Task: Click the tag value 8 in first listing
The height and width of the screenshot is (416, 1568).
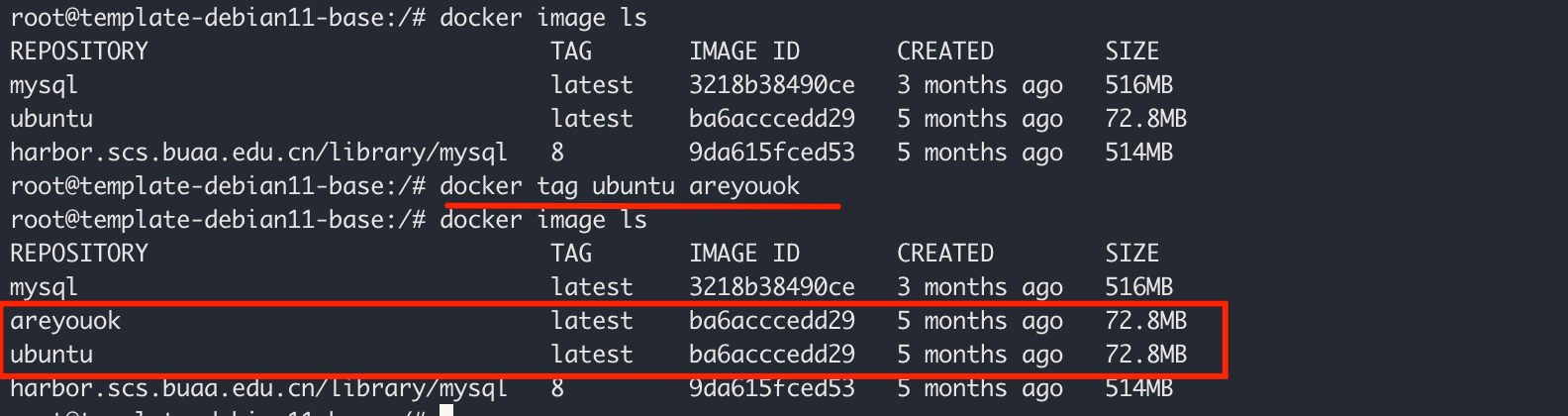Action: [557, 153]
